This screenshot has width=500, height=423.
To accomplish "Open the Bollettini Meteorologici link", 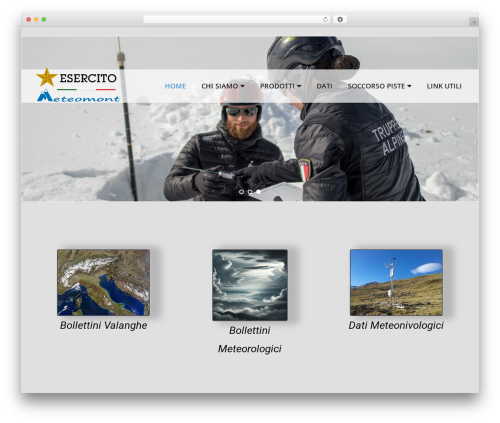I will coord(250,340).
